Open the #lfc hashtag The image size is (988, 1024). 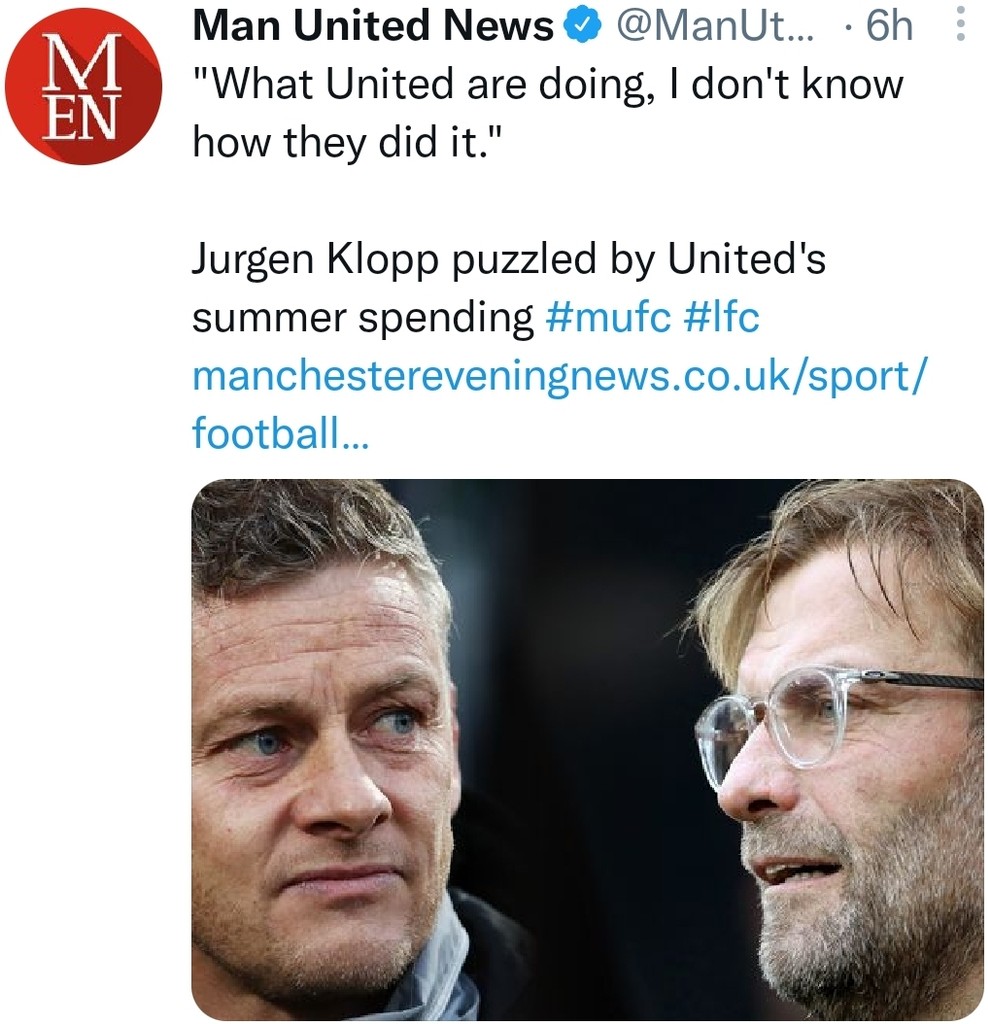click(722, 318)
